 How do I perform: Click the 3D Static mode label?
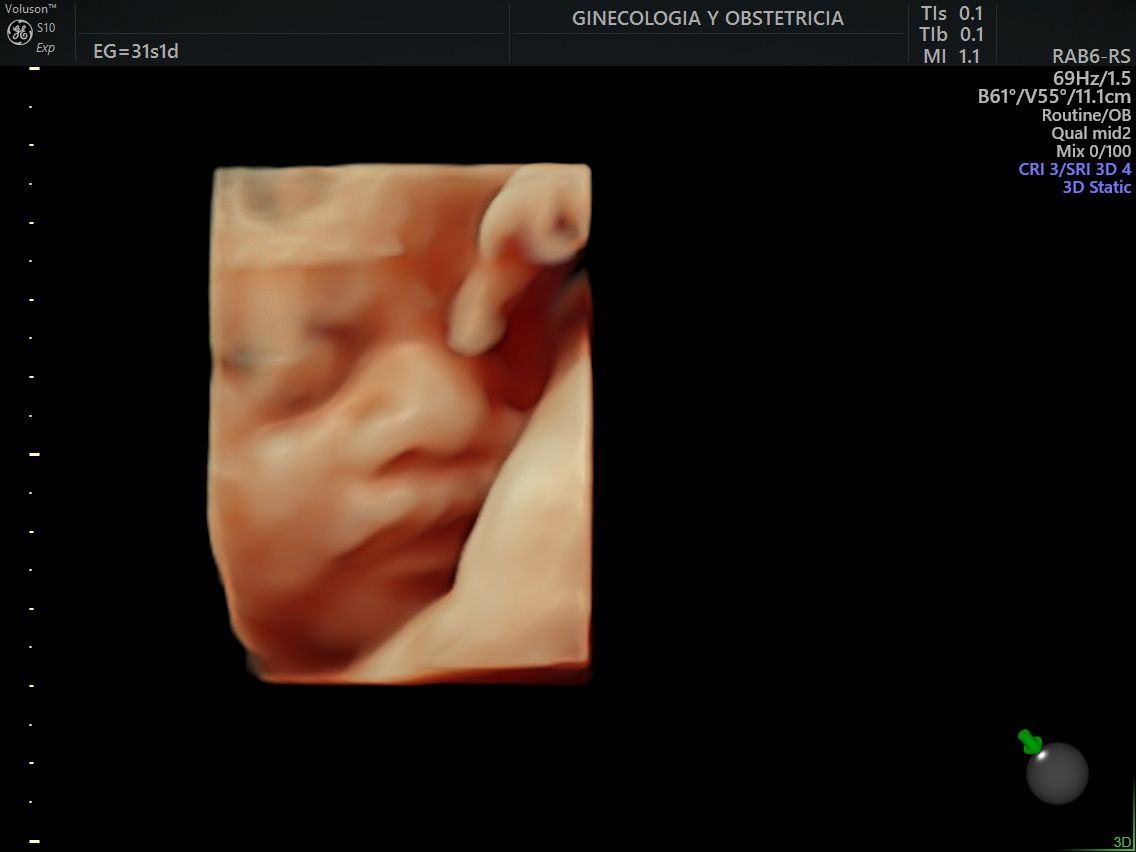[x=1096, y=187]
